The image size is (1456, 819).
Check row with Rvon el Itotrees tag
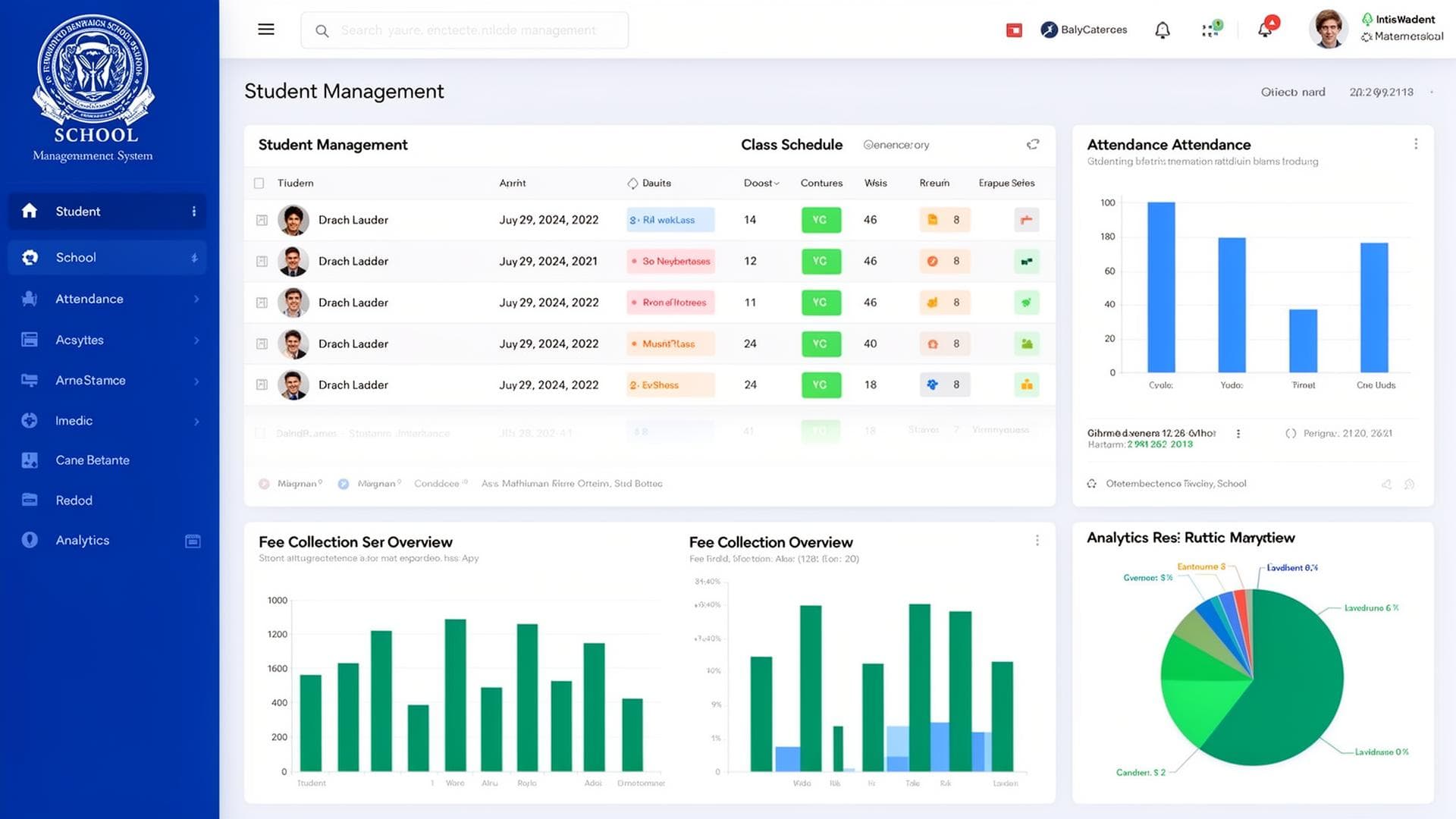pyautogui.click(x=262, y=303)
